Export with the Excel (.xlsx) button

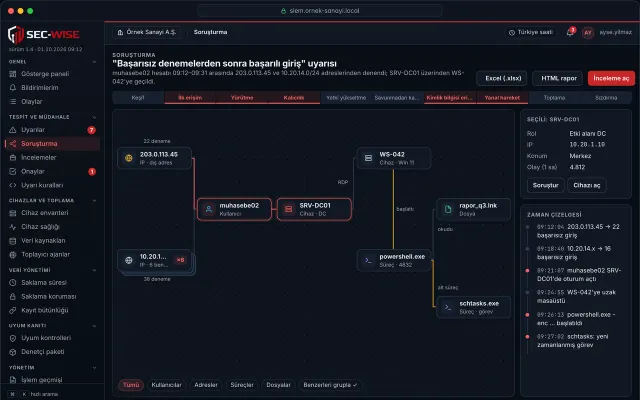(x=503, y=78)
